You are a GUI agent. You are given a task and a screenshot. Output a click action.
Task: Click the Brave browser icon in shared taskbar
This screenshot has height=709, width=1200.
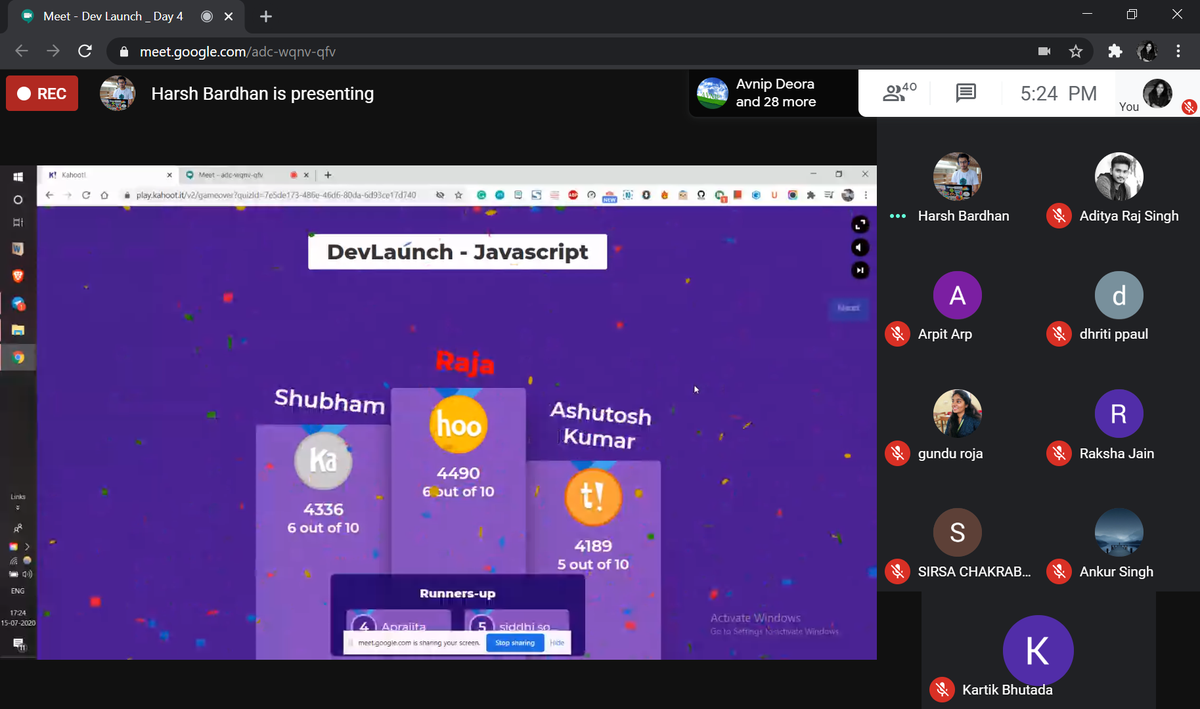point(18,276)
